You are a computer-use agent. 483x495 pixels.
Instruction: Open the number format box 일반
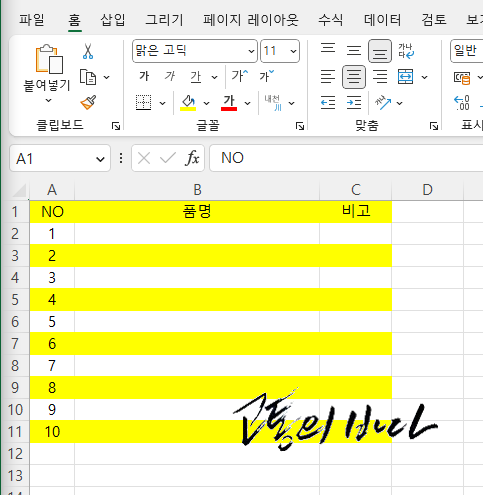tap(467, 51)
